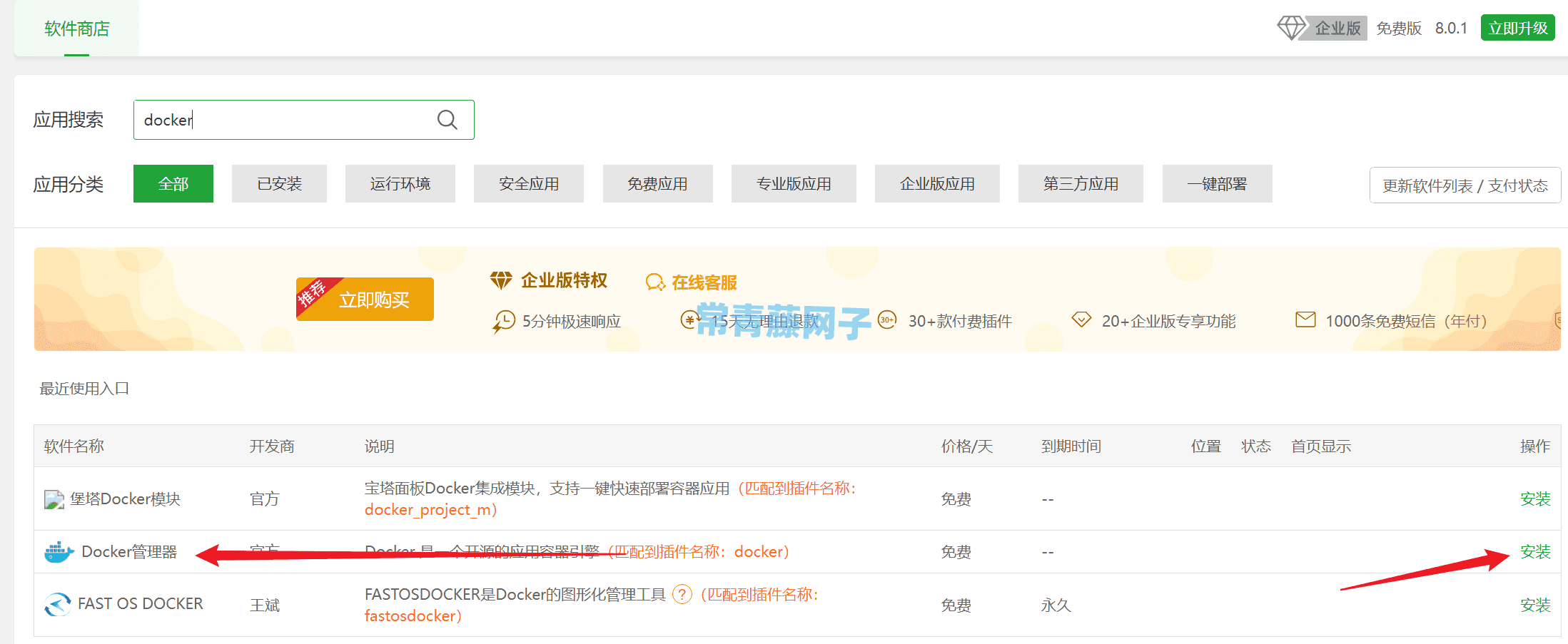
Task: Click 更新软件列表/支付状态
Action: tap(1464, 185)
